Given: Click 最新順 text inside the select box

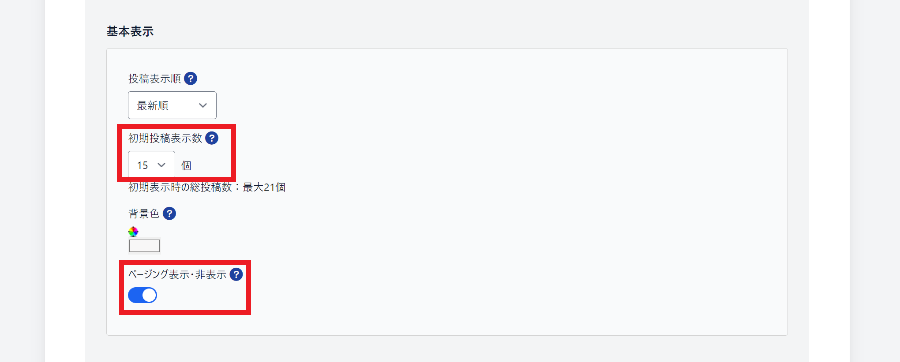Looking at the screenshot, I should click(153, 106).
